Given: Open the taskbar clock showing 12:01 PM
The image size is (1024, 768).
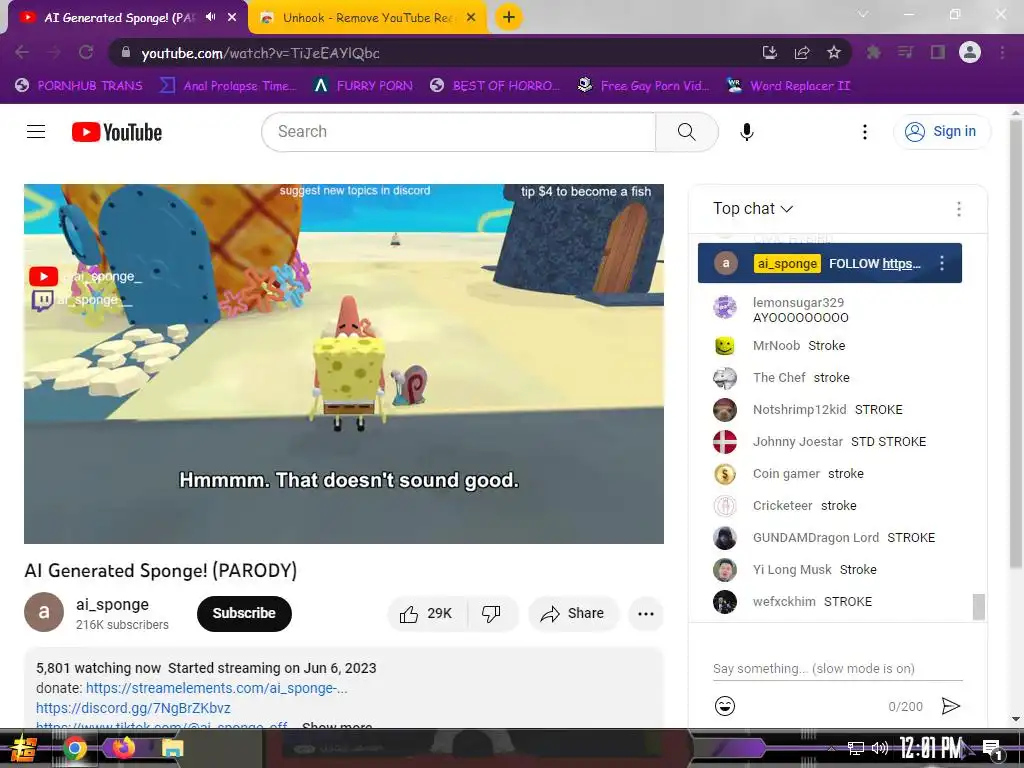Looking at the screenshot, I should point(931,748).
